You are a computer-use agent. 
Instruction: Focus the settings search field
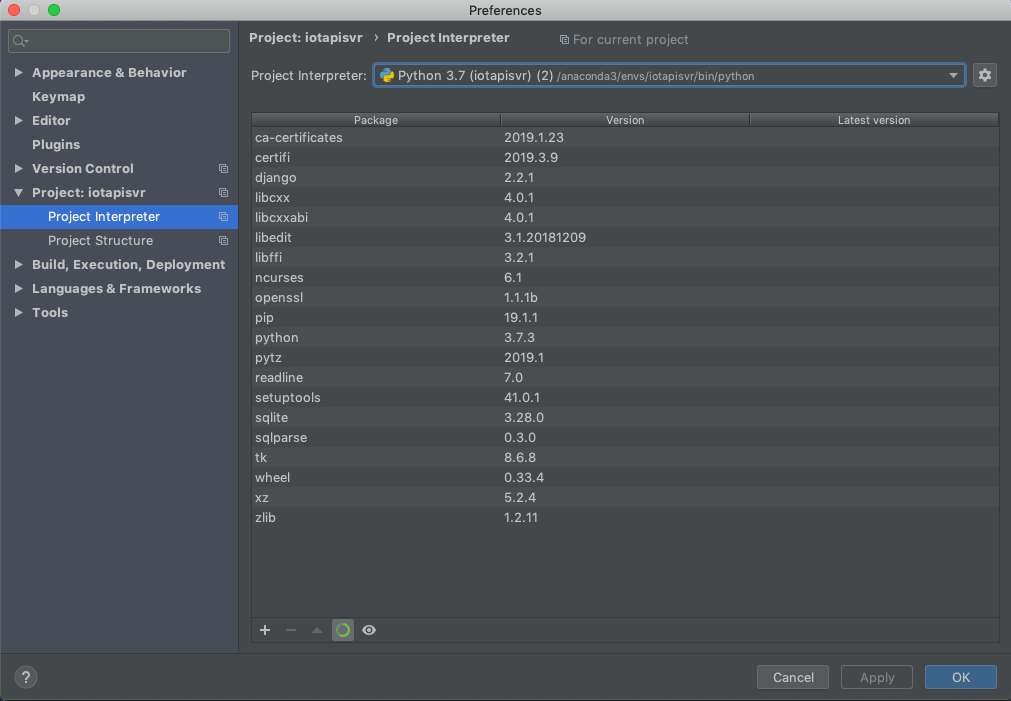[x=119, y=41]
